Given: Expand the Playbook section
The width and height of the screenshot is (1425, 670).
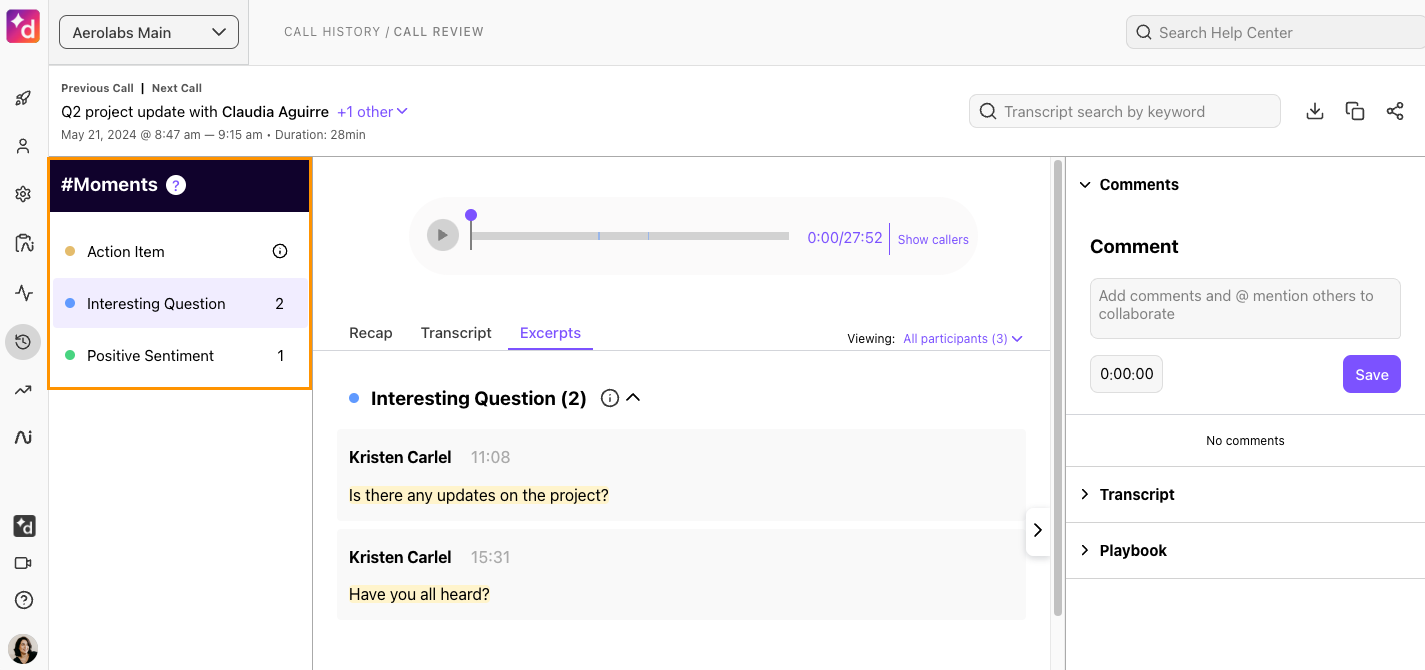Looking at the screenshot, I should [x=1085, y=551].
